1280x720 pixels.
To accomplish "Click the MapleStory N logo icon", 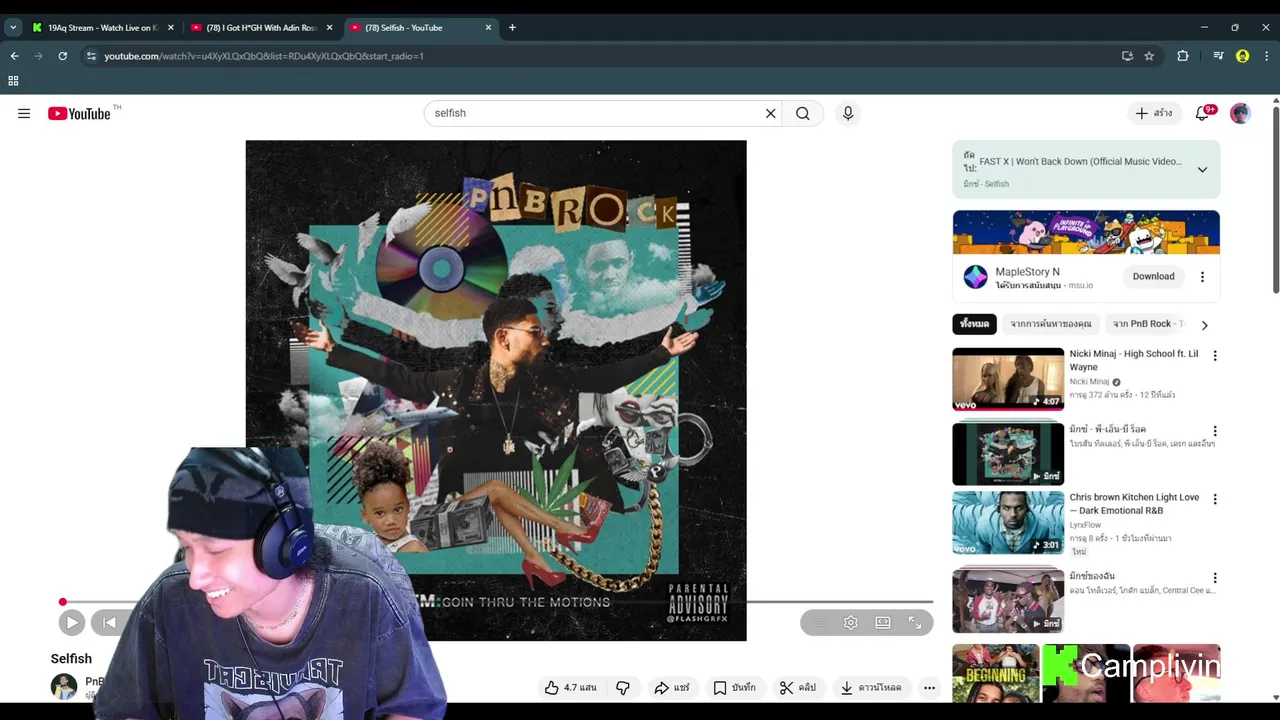I will pyautogui.click(x=975, y=277).
